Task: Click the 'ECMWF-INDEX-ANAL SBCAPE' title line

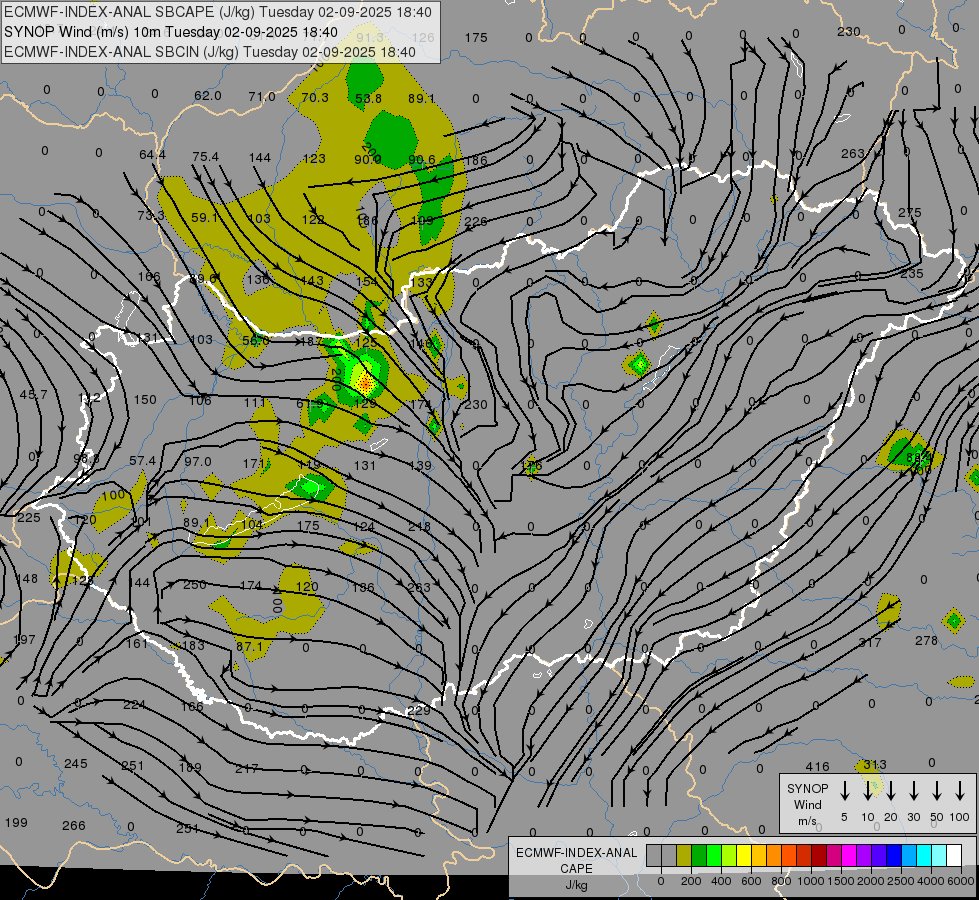Action: [x=217, y=12]
